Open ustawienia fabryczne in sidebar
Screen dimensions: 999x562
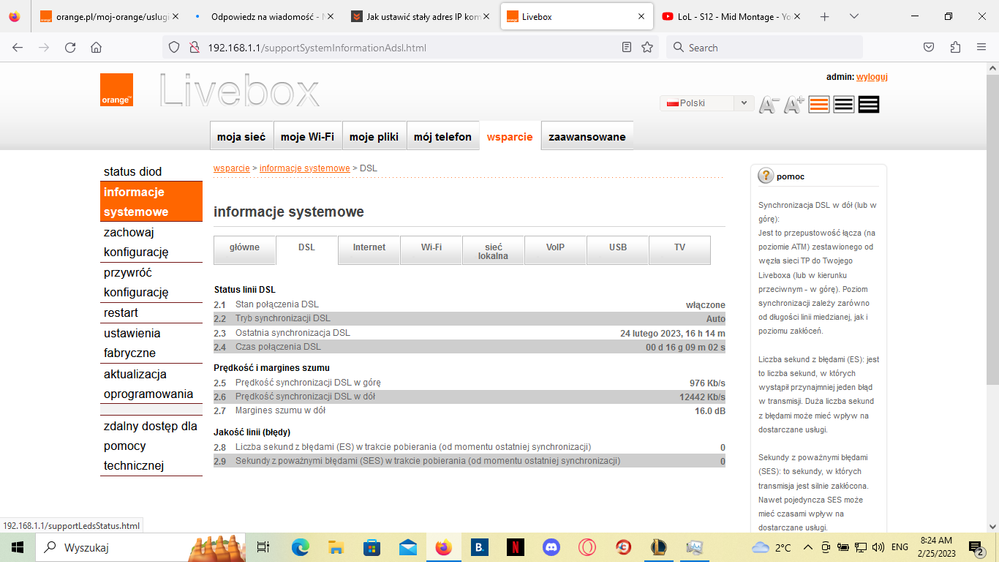coord(151,343)
